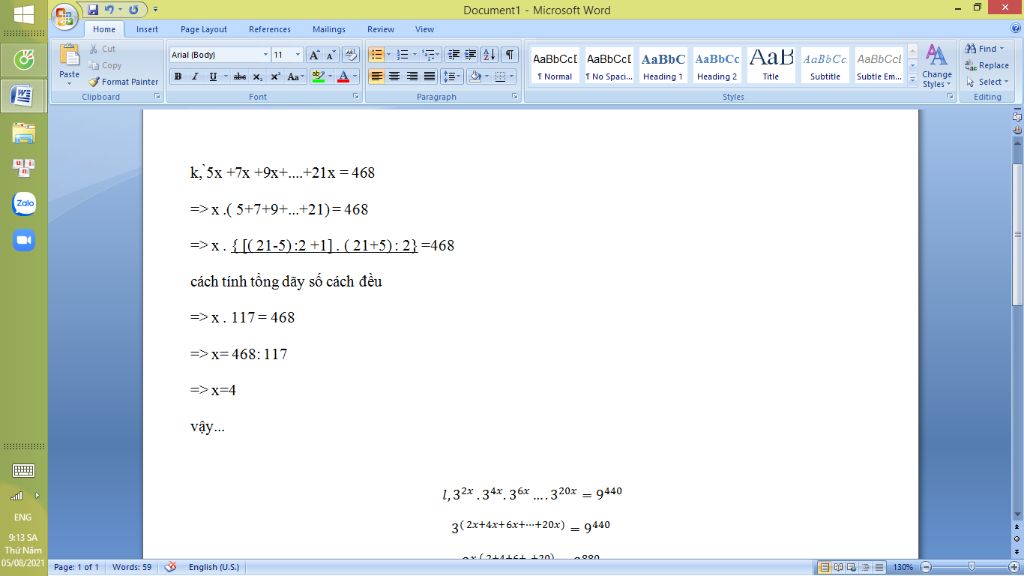The image size is (1024, 576).
Task: Click the Office button
Action: (x=65, y=16)
